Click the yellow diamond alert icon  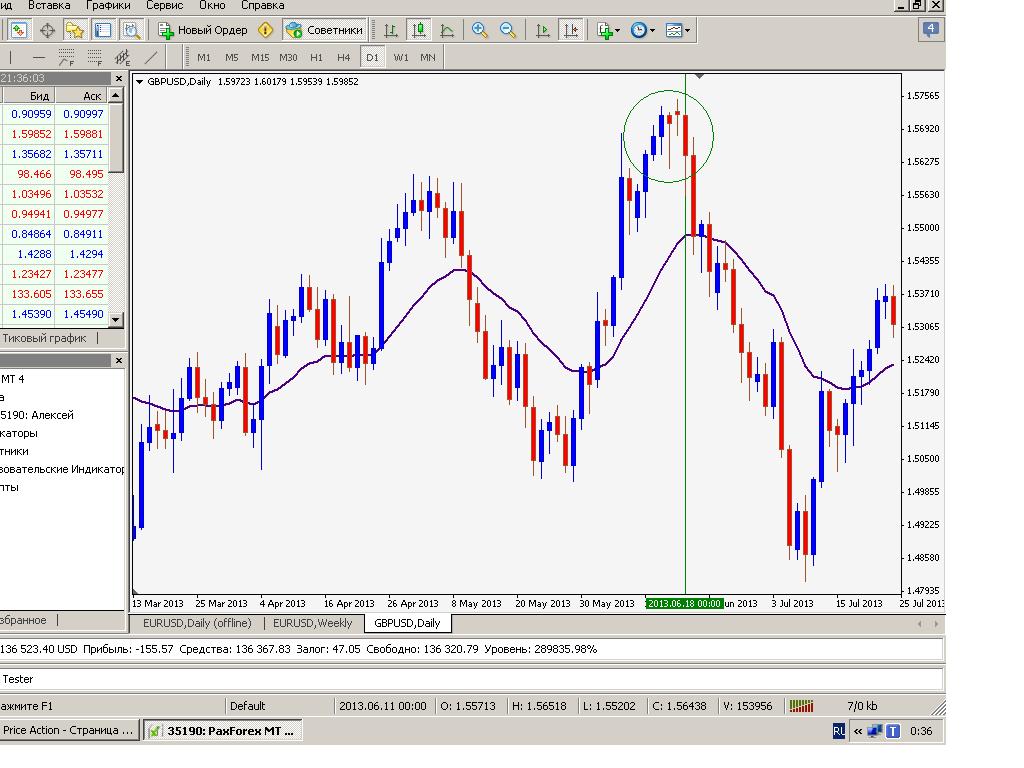[266, 30]
